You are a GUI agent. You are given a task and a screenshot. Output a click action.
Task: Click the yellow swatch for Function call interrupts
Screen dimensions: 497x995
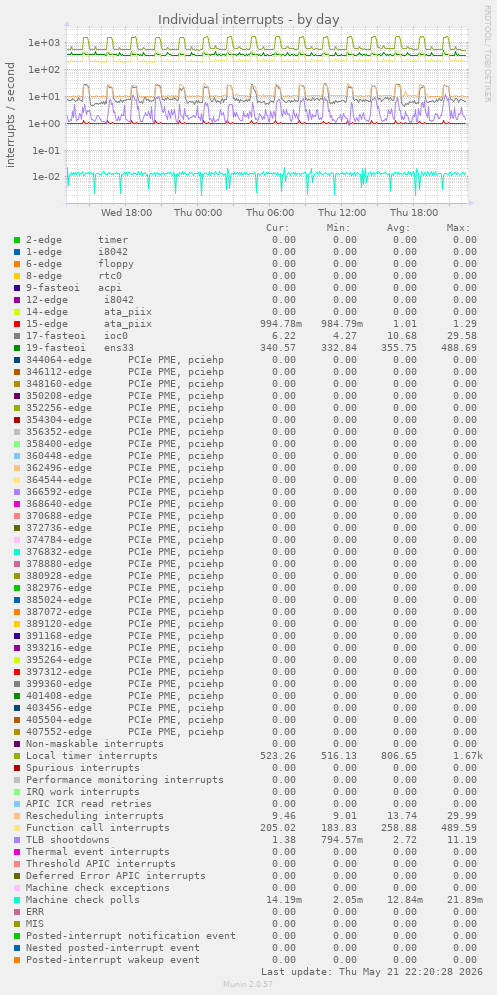[17, 827]
